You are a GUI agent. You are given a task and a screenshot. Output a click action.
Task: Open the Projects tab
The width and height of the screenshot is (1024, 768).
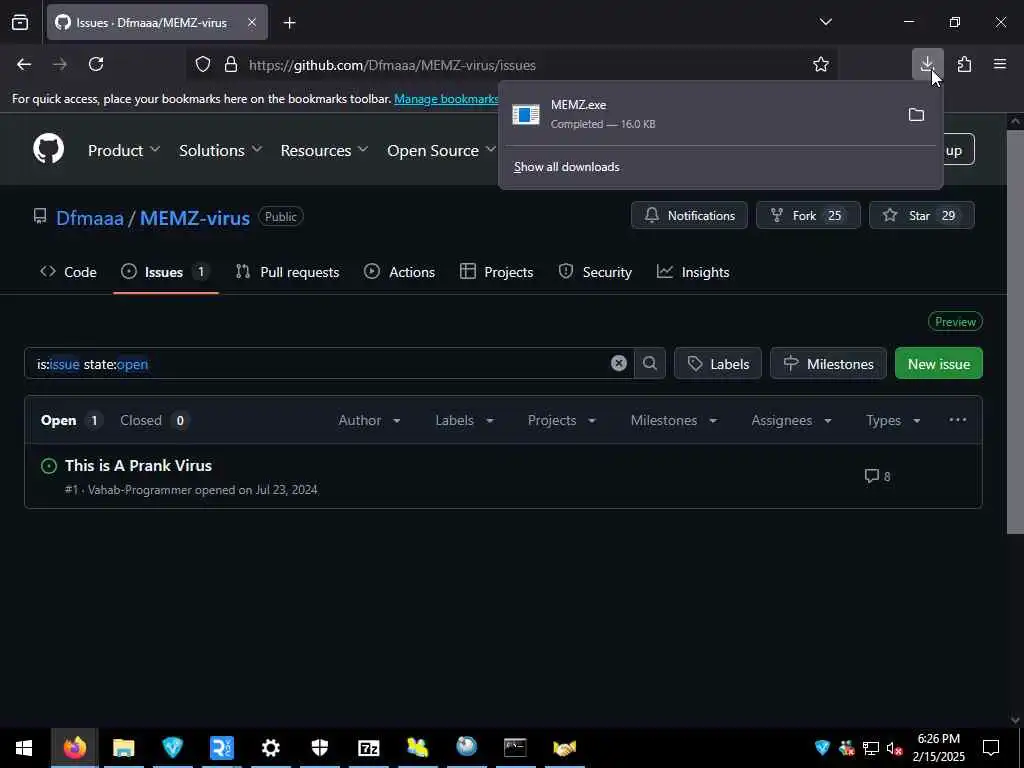coord(496,272)
